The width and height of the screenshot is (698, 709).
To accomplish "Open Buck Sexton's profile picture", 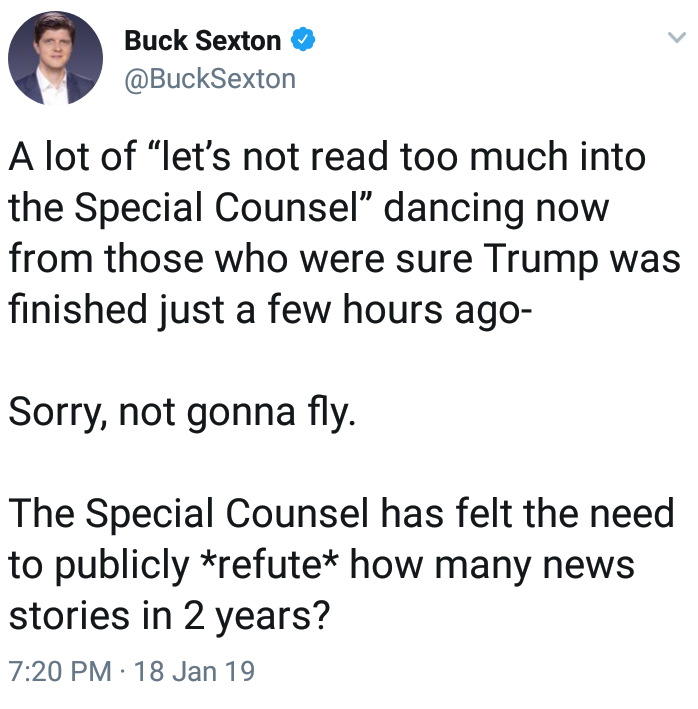I will tap(55, 58).
